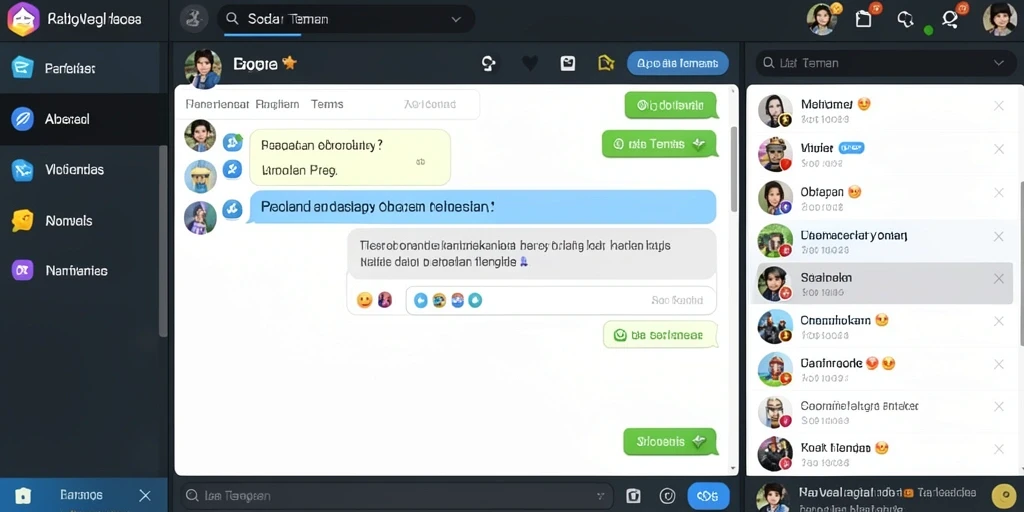Select the Aberael leaf icon in sidebar
This screenshot has height=512, width=1024.
(x=22, y=119)
